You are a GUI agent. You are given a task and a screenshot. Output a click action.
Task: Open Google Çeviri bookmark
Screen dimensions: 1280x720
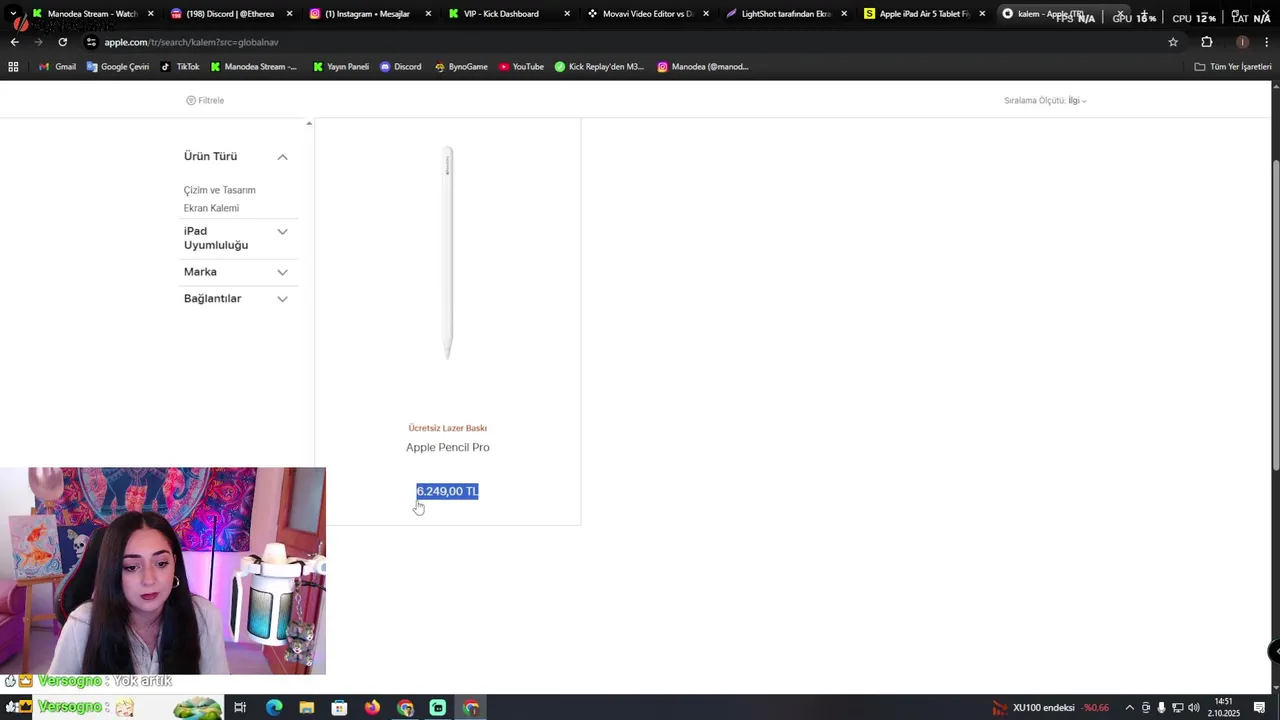pyautogui.click(x=118, y=67)
